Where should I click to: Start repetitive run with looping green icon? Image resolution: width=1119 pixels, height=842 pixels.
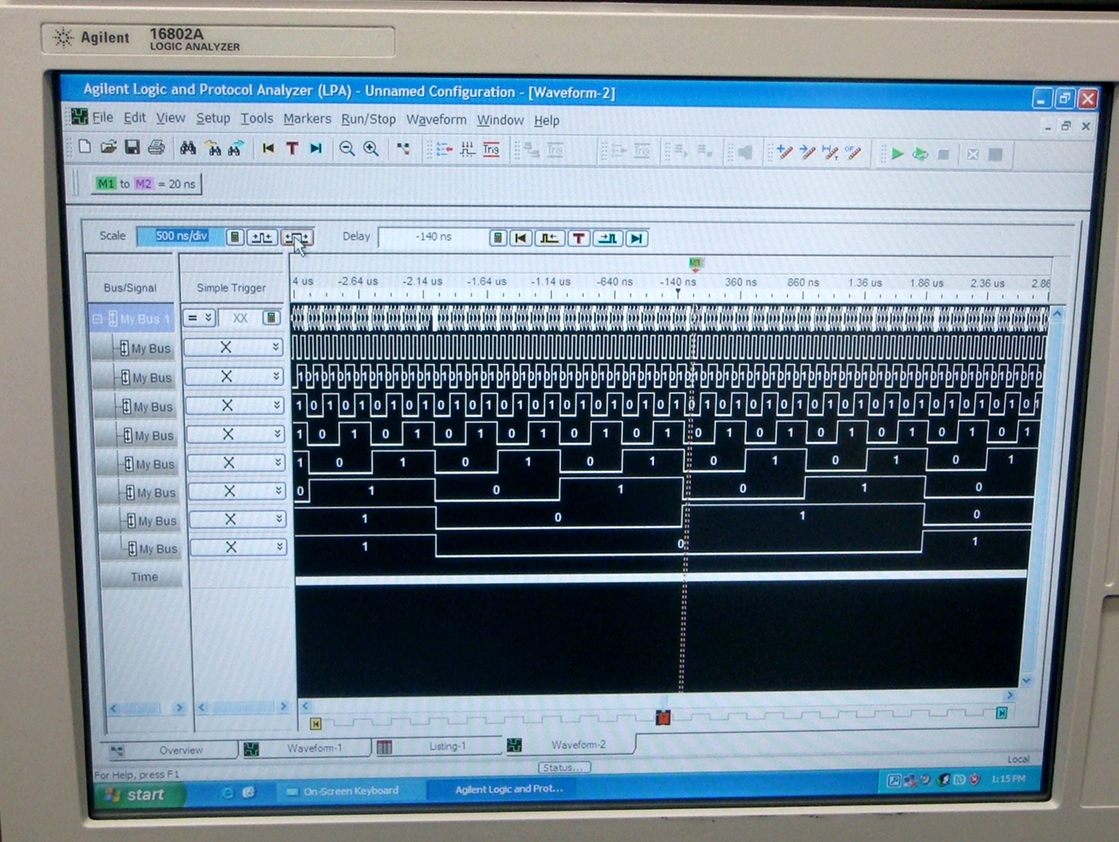pos(921,153)
